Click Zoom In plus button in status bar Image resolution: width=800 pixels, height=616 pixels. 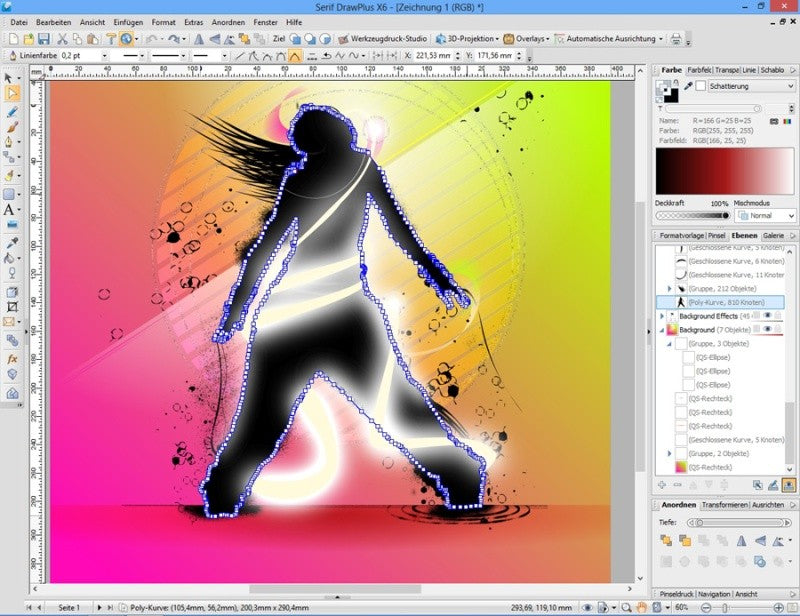[779, 607]
